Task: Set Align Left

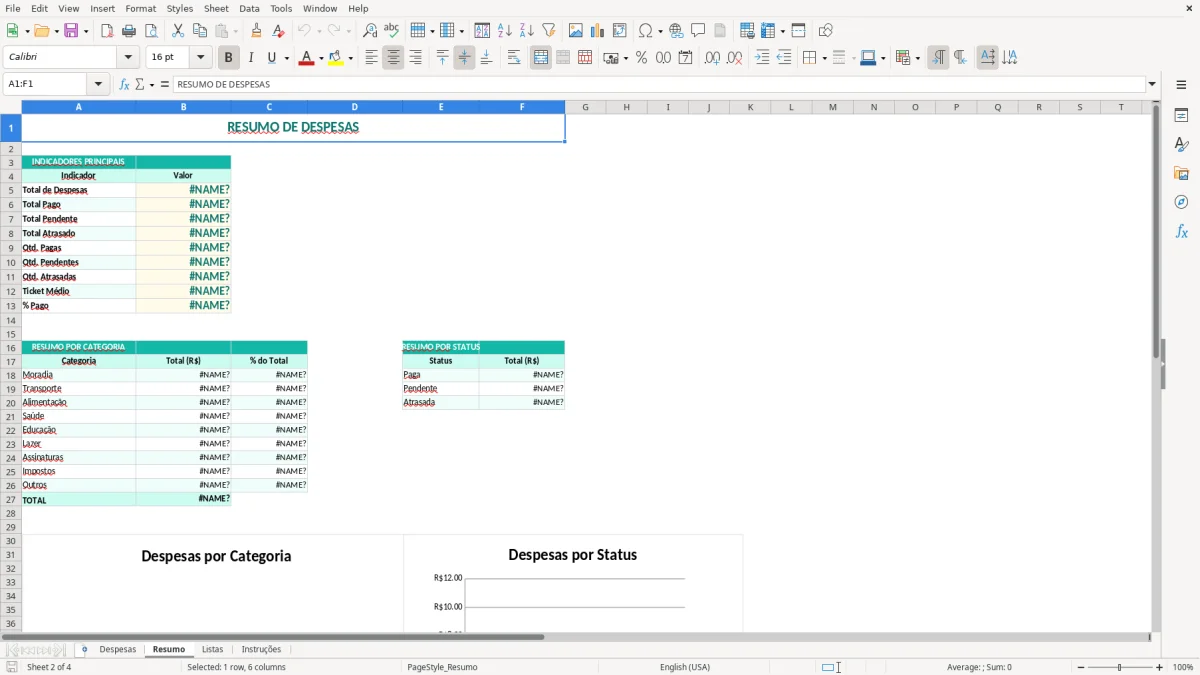Action: [x=371, y=58]
